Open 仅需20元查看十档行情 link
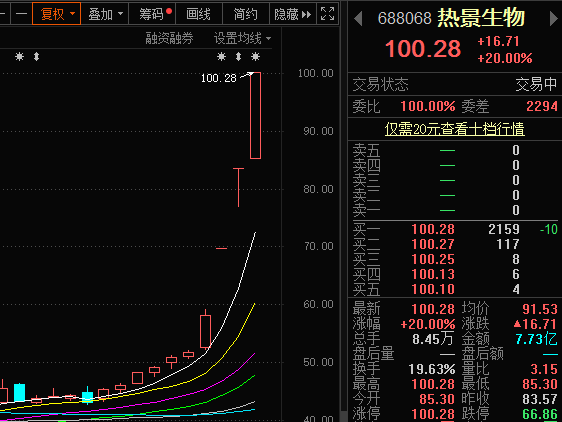Screen dimensions: 562x422 point(454,129)
